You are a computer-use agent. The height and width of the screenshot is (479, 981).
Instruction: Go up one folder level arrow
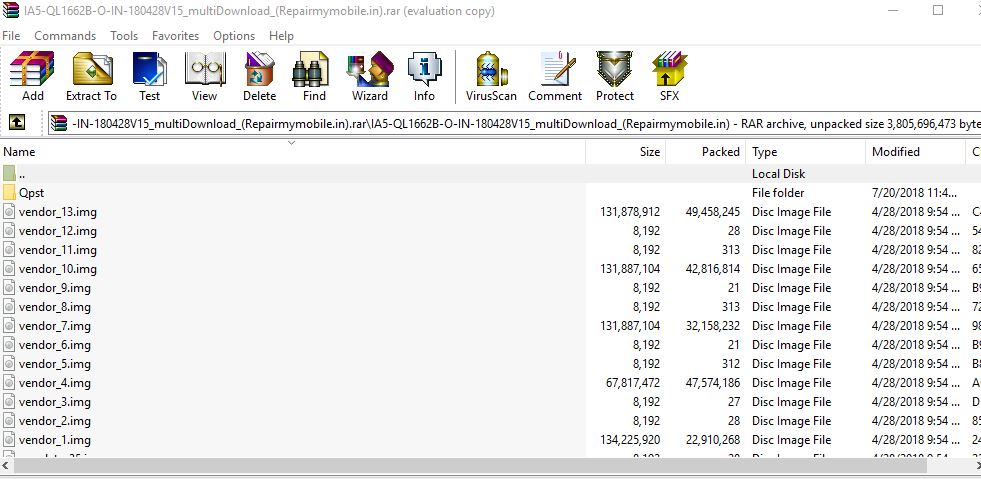pyautogui.click(x=17, y=123)
